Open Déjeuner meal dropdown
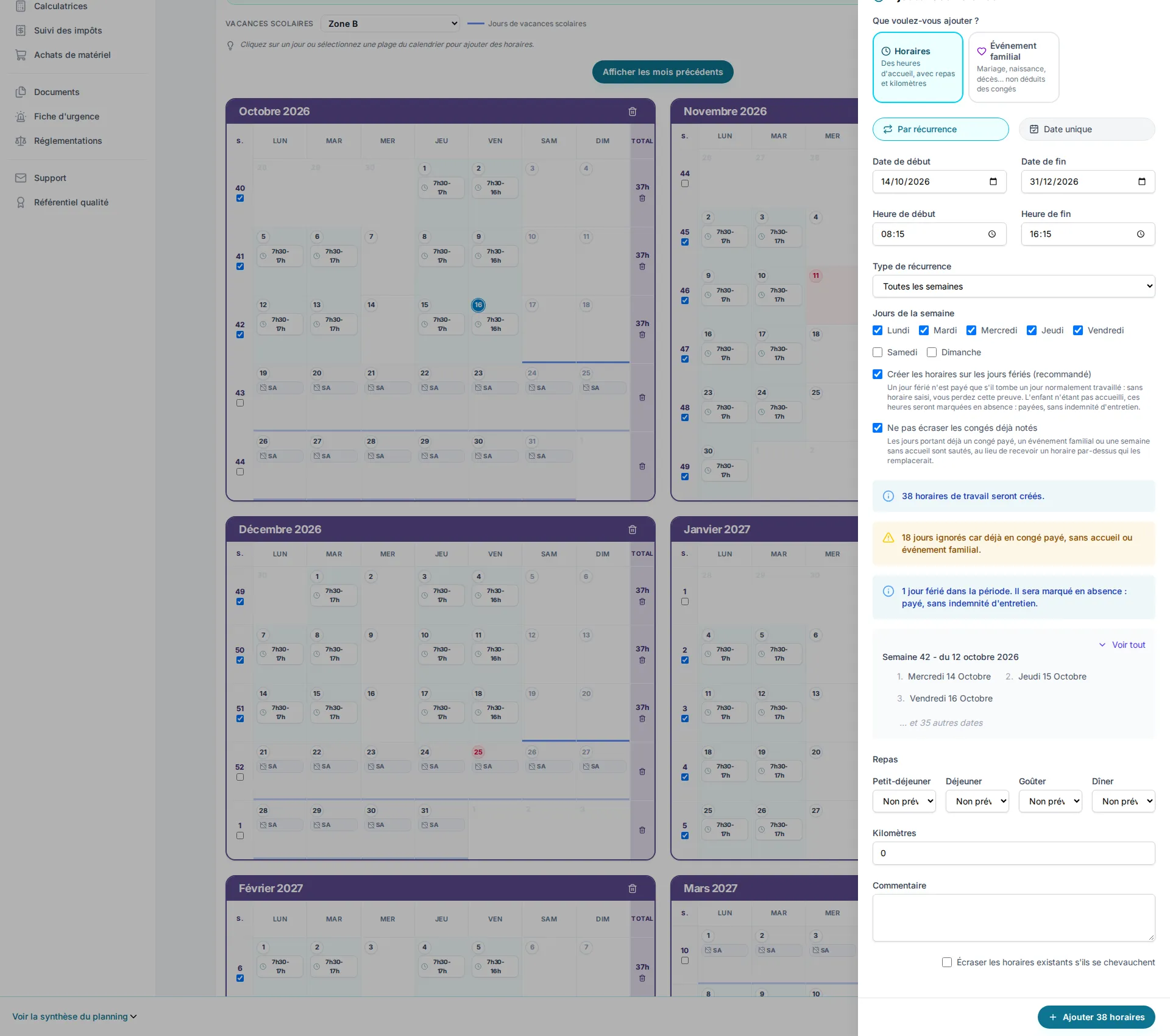 977,801
